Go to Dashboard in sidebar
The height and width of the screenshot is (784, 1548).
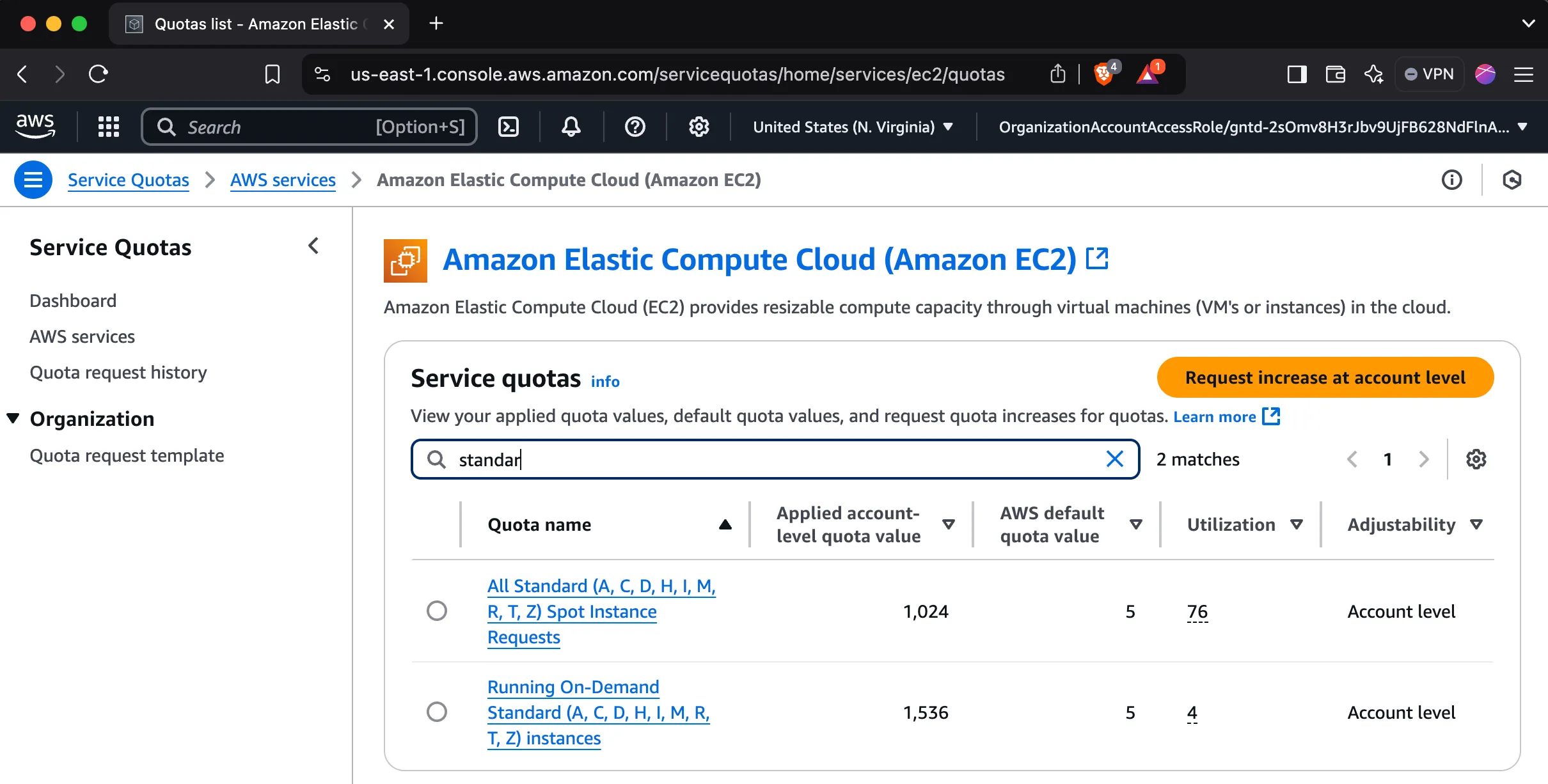73,301
